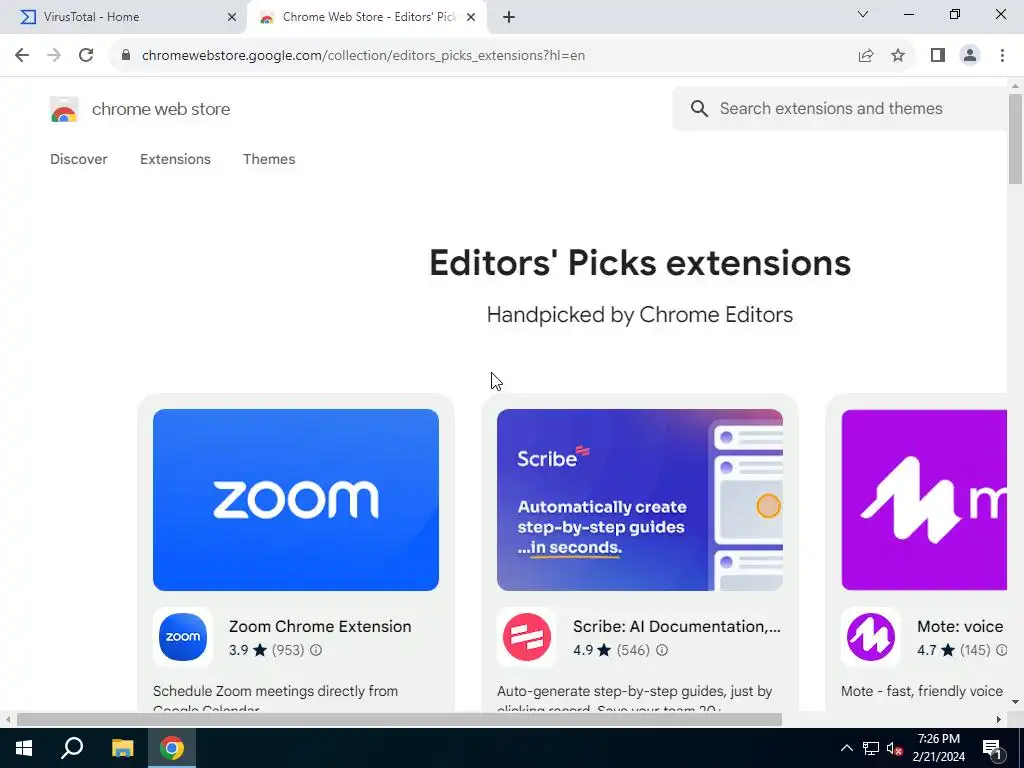Image resolution: width=1024 pixels, height=768 pixels.
Task: Click the purple Mote banner thumbnail
Action: pos(924,500)
